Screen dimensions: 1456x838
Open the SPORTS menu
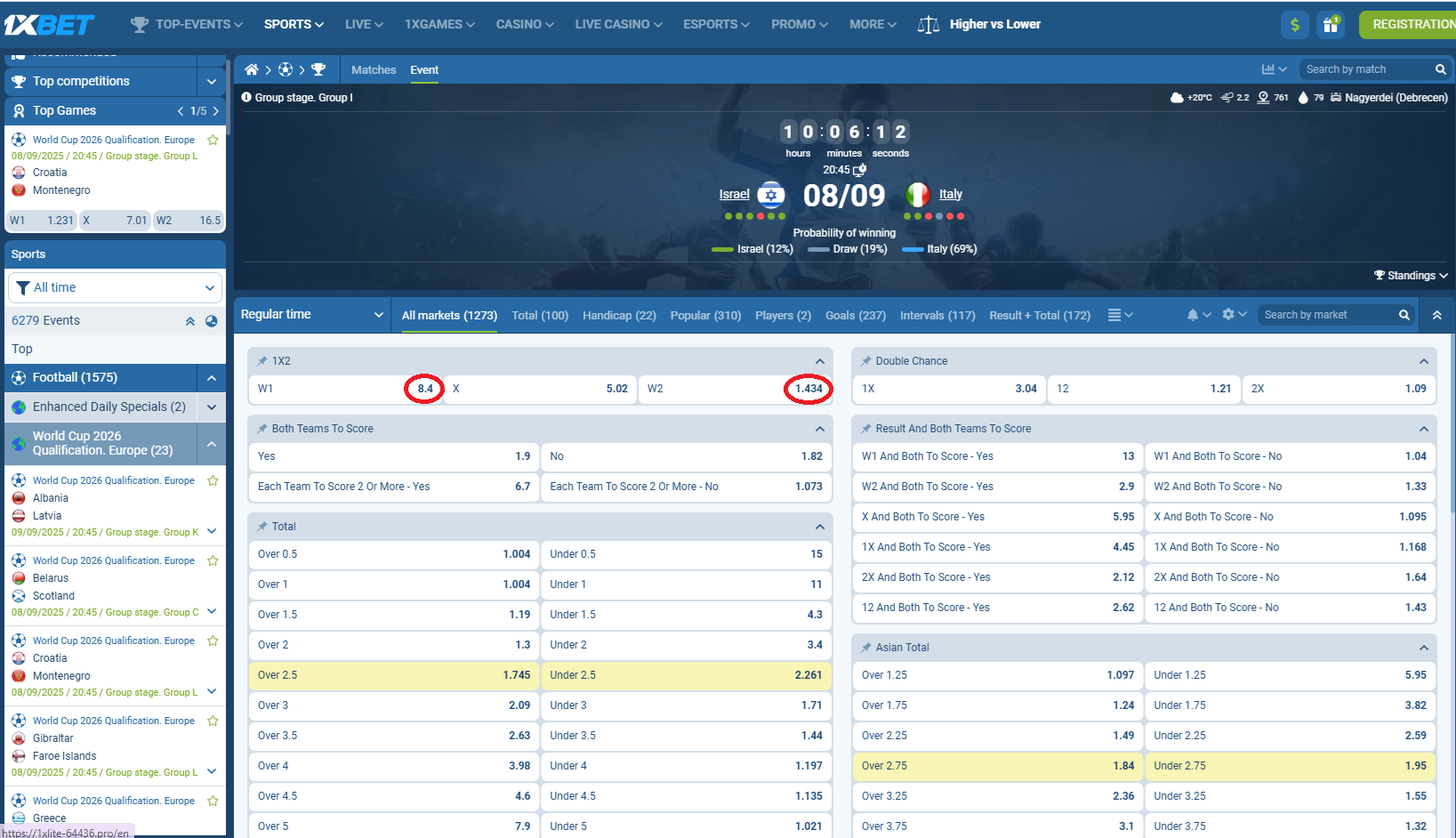point(294,25)
